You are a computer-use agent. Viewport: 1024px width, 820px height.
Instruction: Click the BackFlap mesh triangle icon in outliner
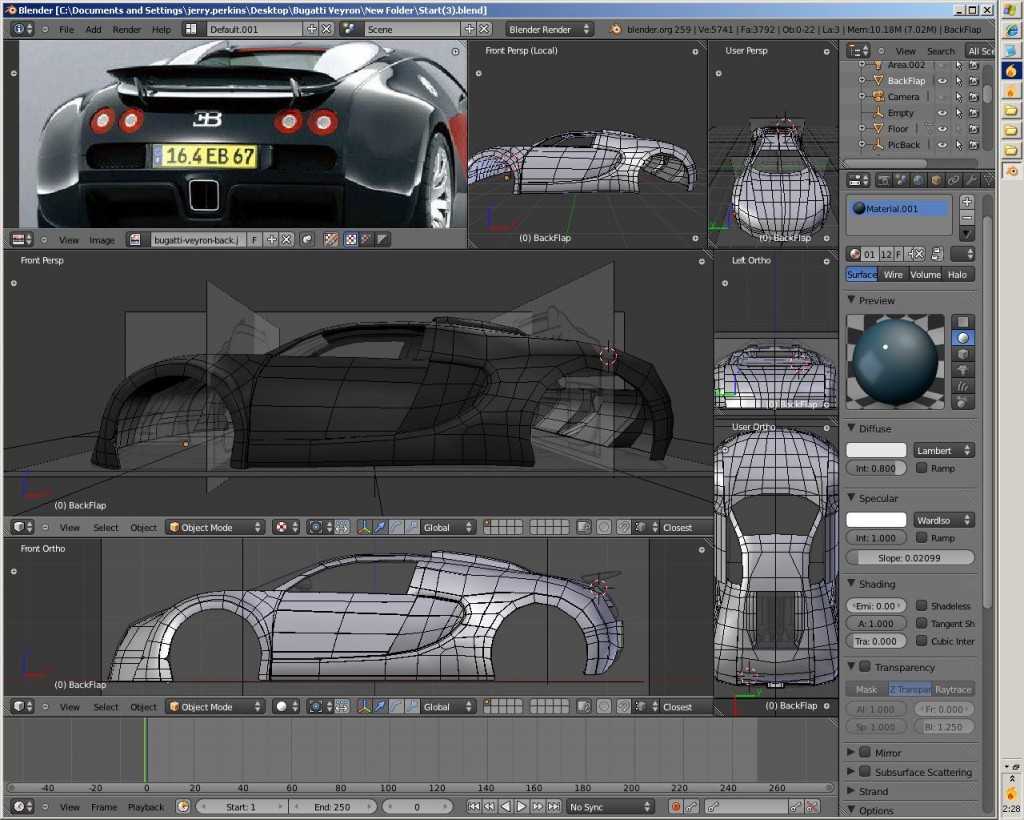click(879, 80)
